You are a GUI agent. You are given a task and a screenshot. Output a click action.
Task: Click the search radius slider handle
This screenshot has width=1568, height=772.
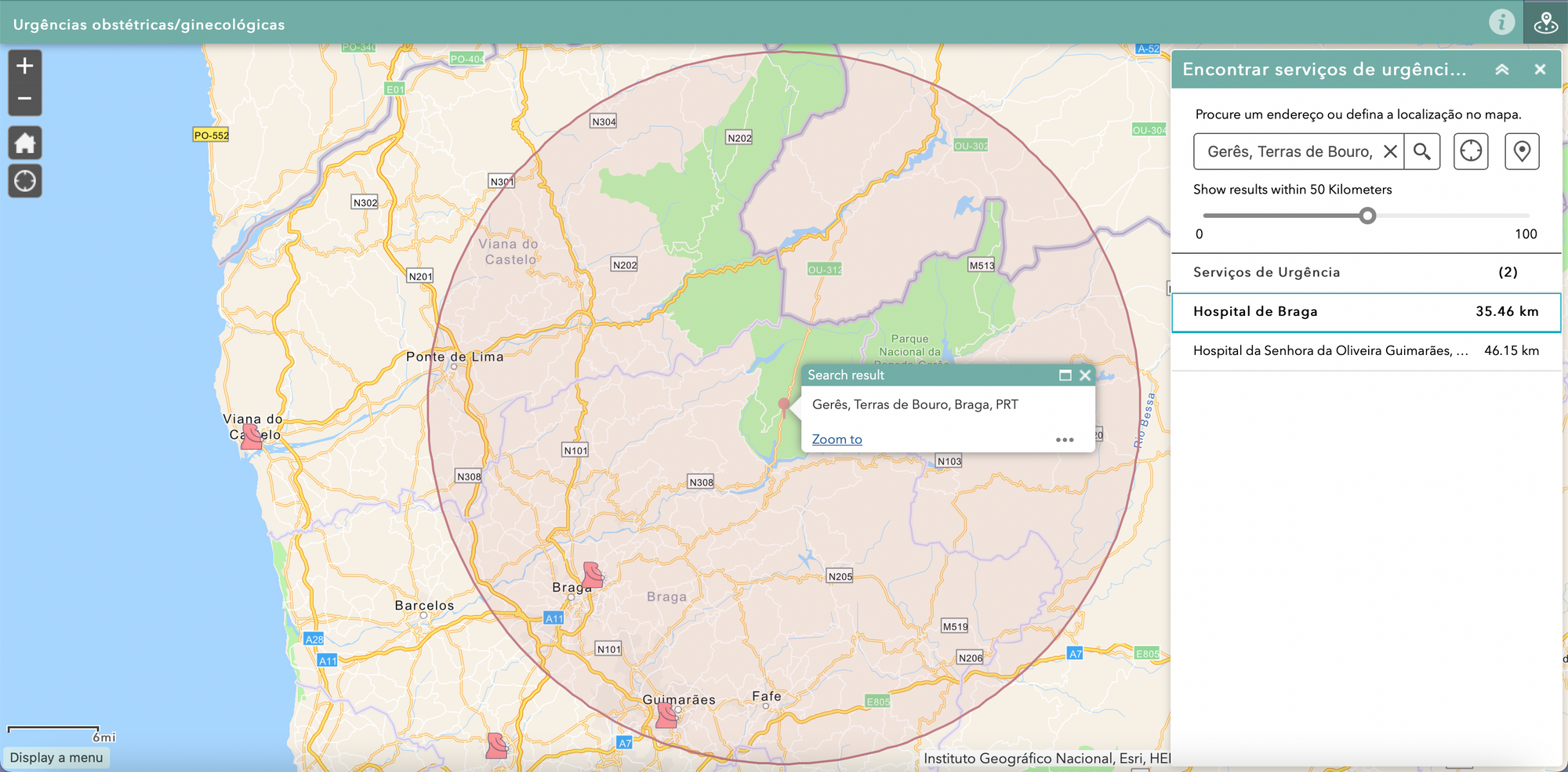[1367, 216]
